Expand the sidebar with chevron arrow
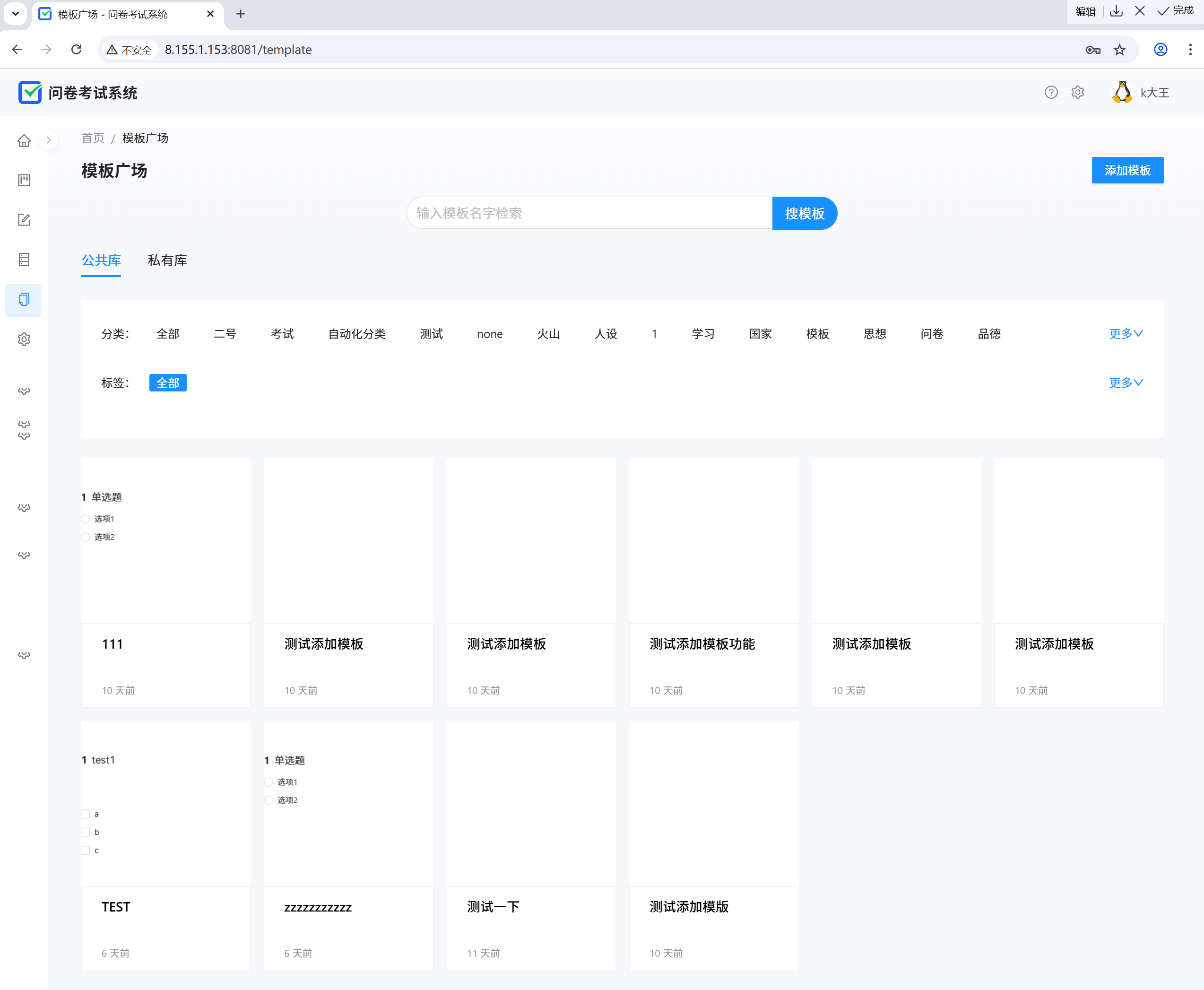Screen dimensions: 1204x990 tap(49, 140)
